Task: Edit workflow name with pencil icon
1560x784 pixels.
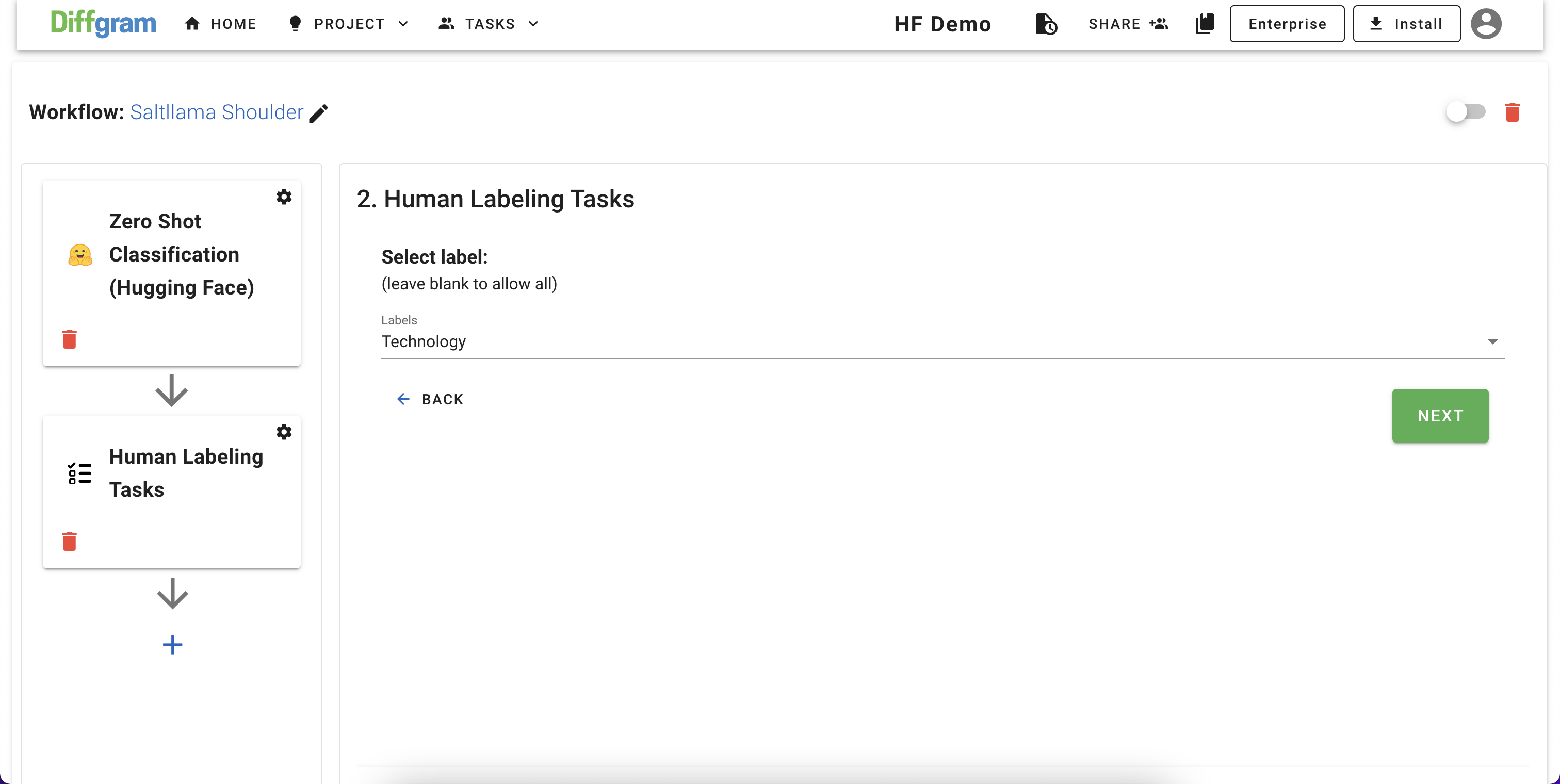Action: pyautogui.click(x=318, y=113)
